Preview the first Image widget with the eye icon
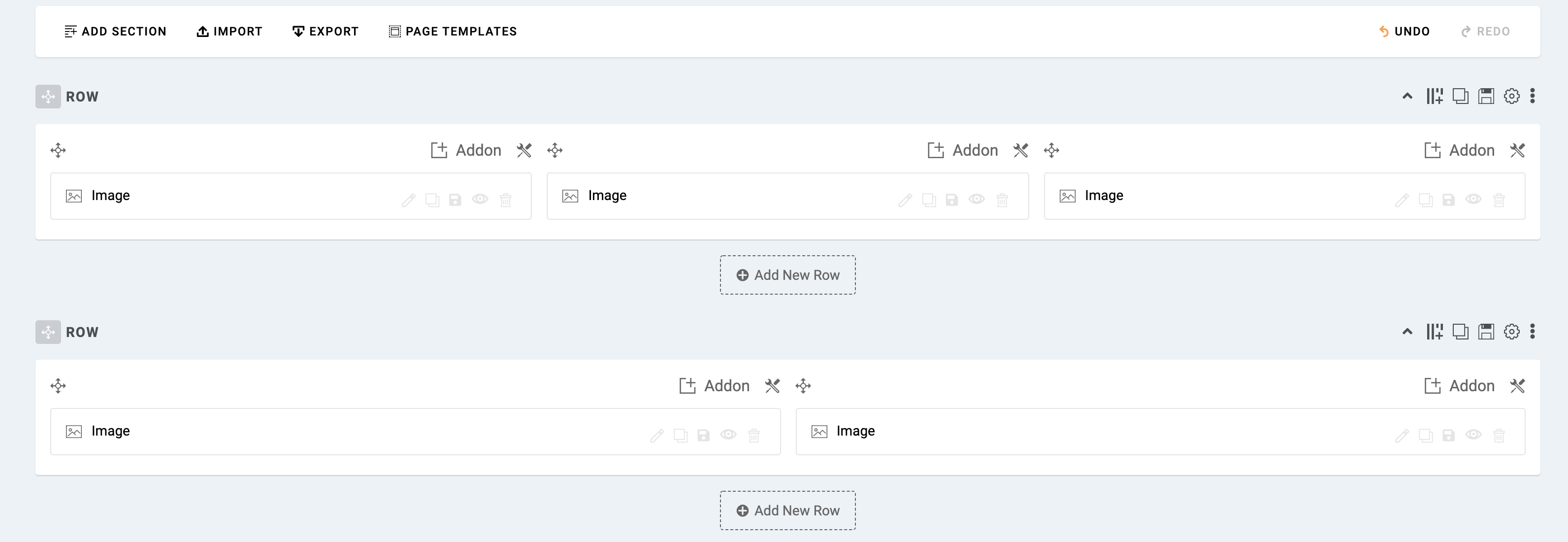Viewport: 1568px width, 542px height. coord(480,199)
